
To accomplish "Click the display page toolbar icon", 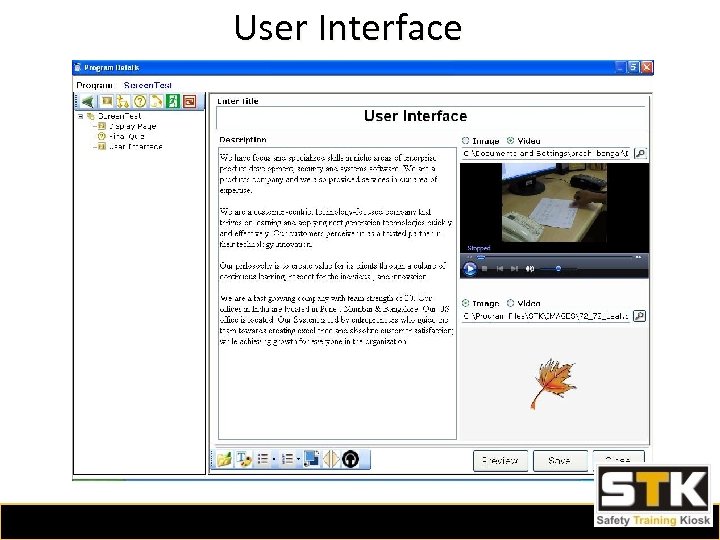I will coord(107,101).
